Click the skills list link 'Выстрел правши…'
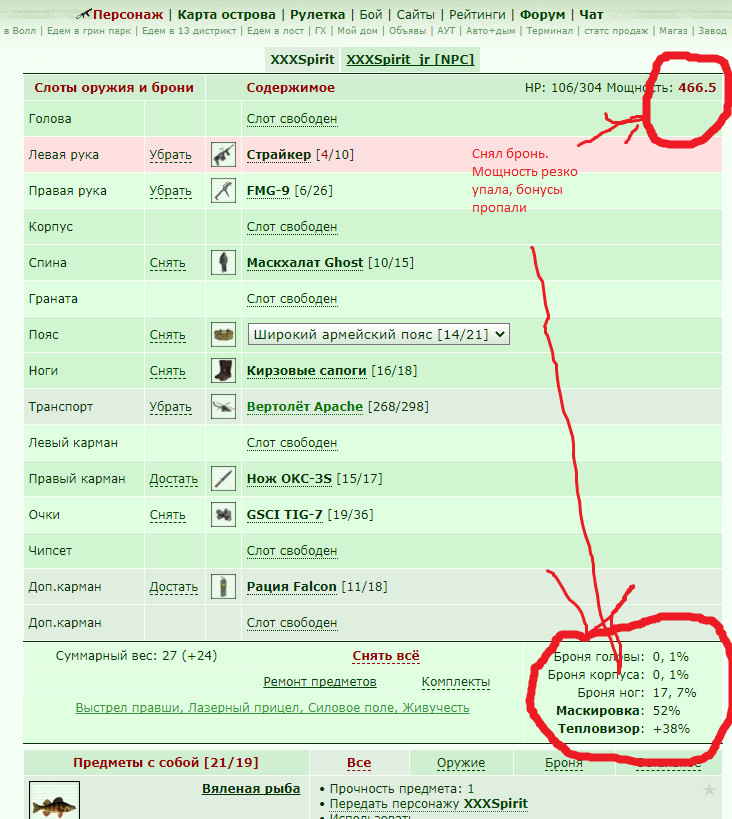This screenshot has width=732, height=819. tap(272, 708)
